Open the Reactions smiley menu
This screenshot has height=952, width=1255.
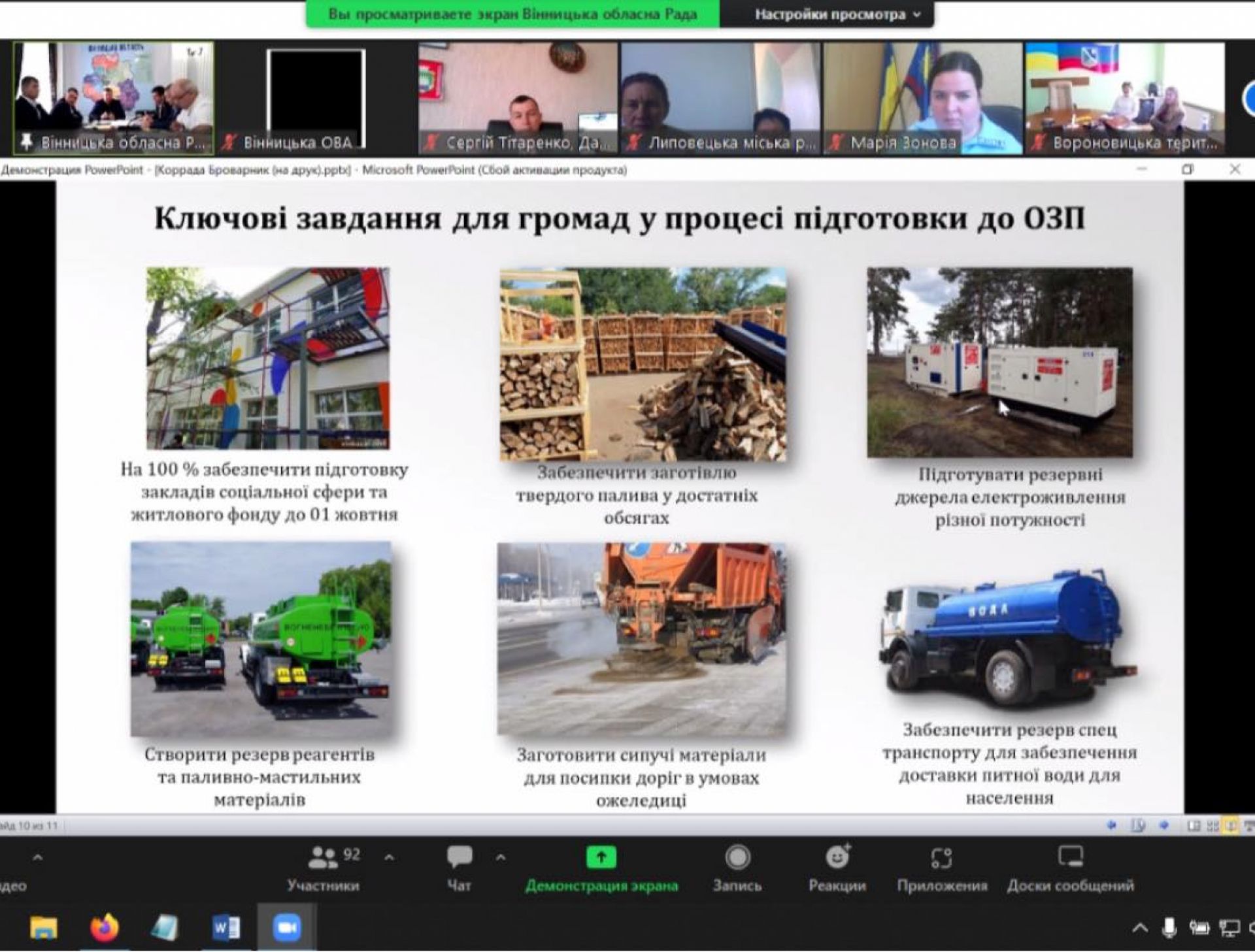[x=837, y=857]
